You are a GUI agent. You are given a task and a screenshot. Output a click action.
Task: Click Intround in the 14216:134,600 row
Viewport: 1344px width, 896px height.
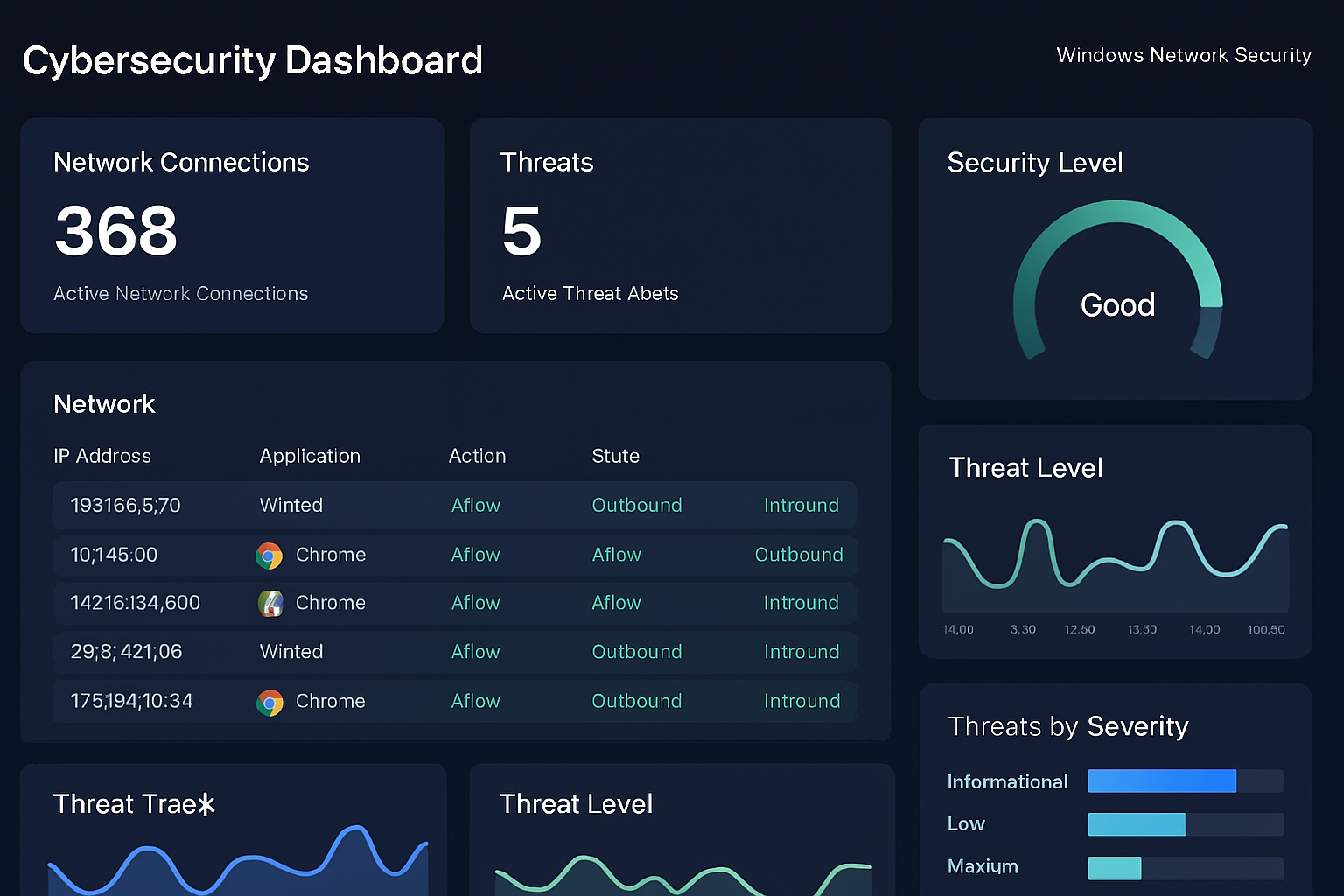(x=801, y=603)
